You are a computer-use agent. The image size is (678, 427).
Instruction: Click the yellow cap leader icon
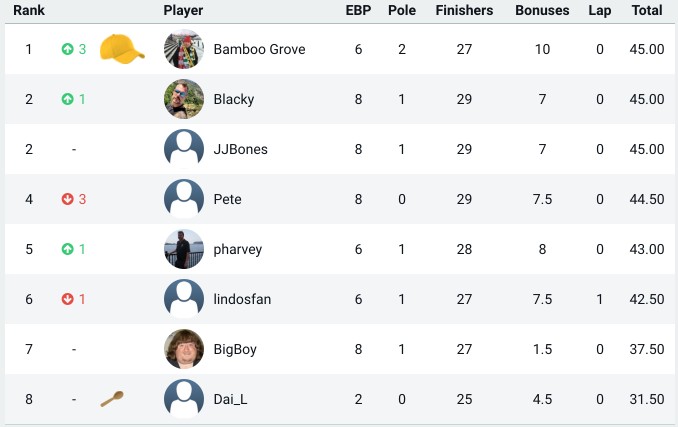(122, 49)
